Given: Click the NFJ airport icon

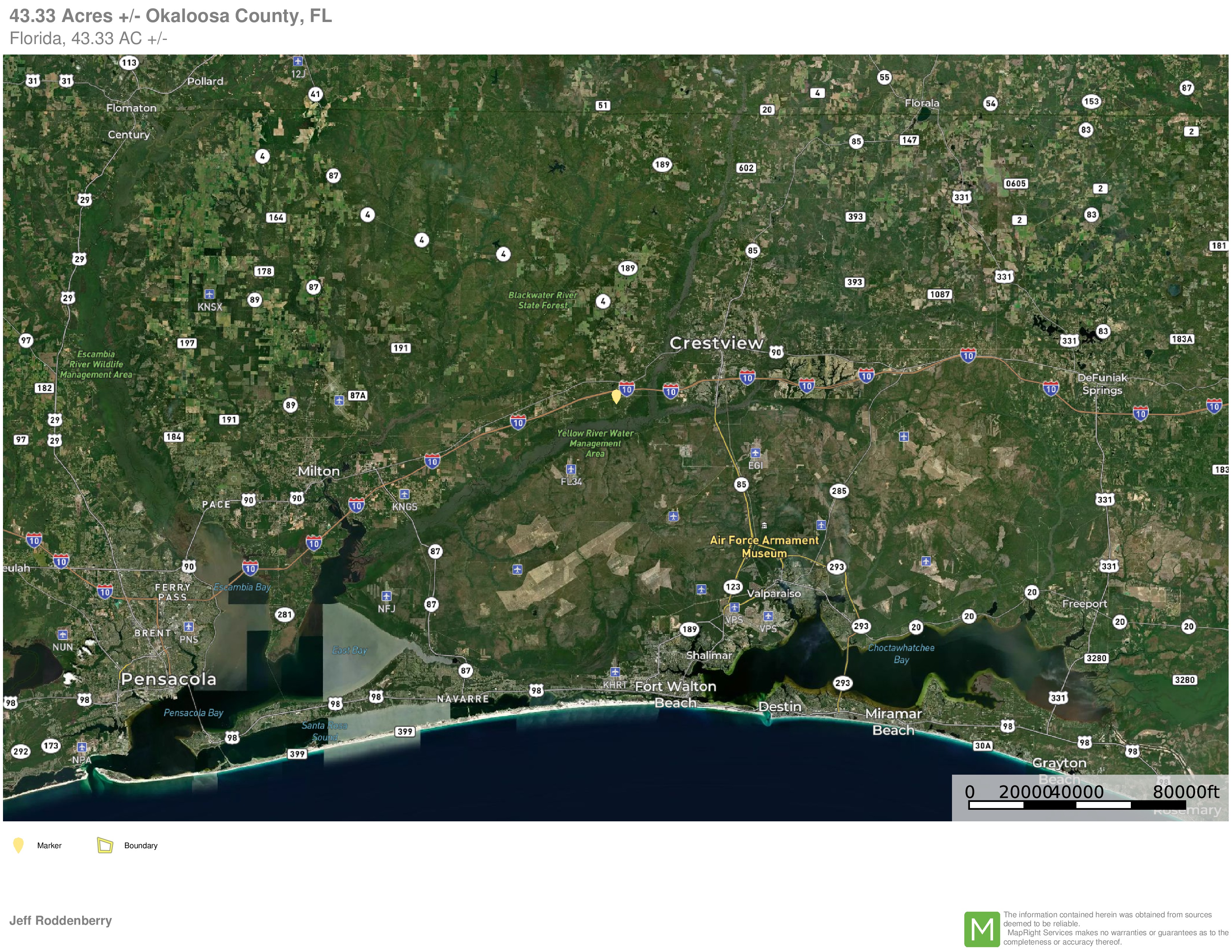Looking at the screenshot, I should click(x=386, y=596).
